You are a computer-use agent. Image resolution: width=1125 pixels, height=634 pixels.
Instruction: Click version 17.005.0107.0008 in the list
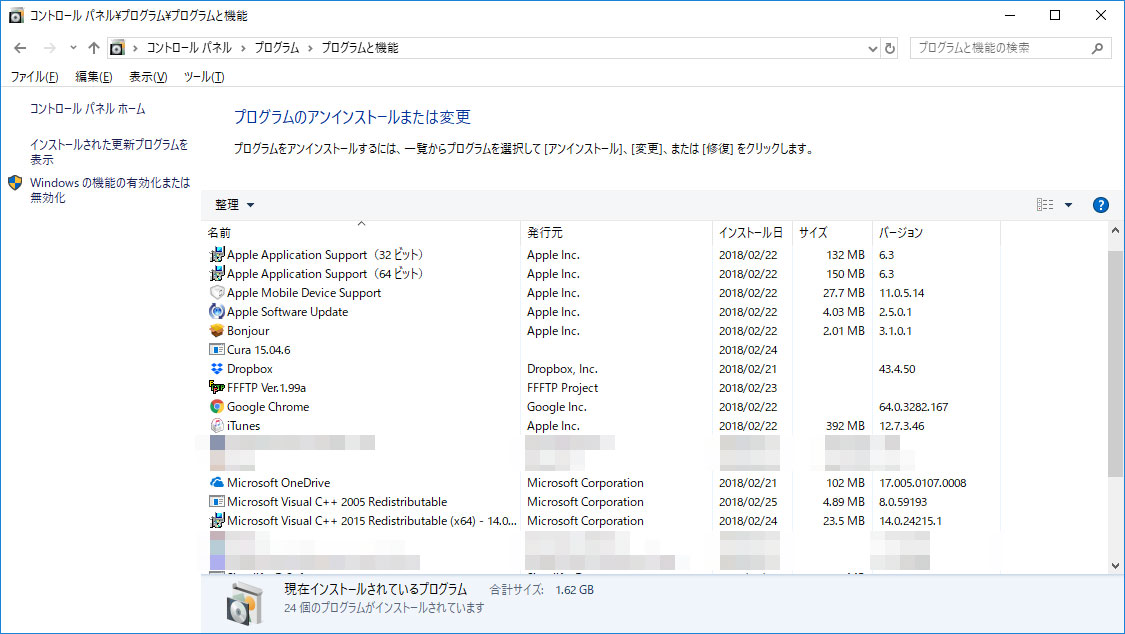(x=923, y=483)
